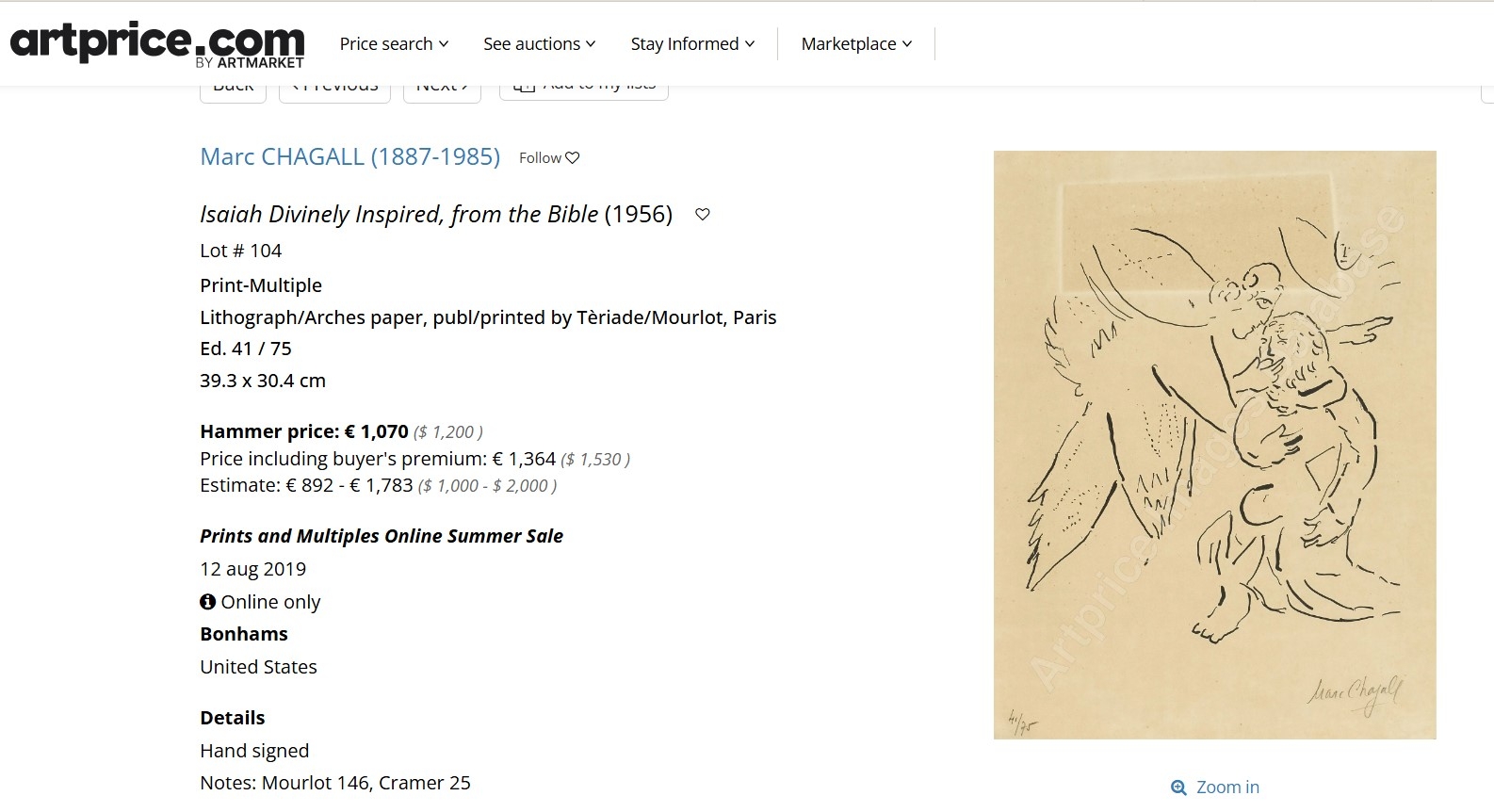The image size is (1494, 812).
Task: Favorite the Isaiah Divinely Inspired lot heart
Action: pos(703,215)
